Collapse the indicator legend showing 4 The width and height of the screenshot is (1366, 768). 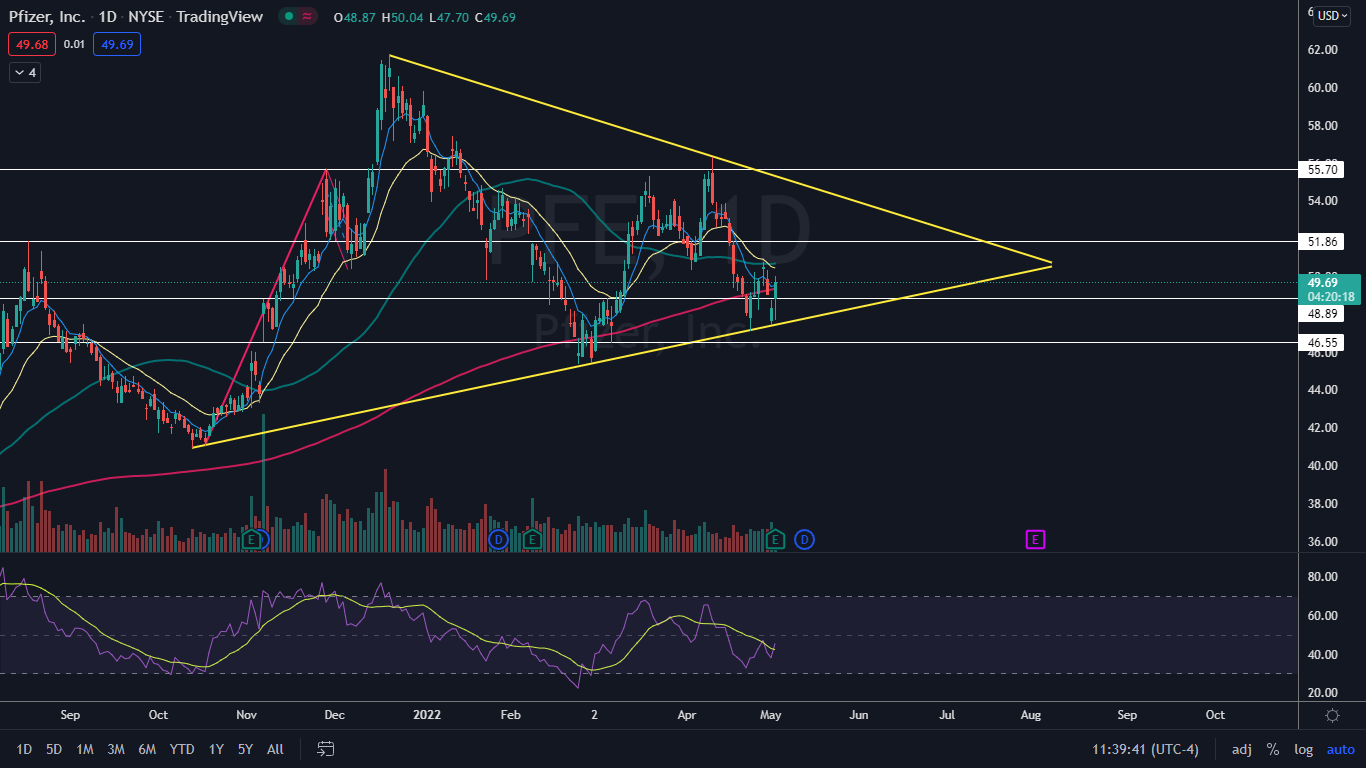25,72
